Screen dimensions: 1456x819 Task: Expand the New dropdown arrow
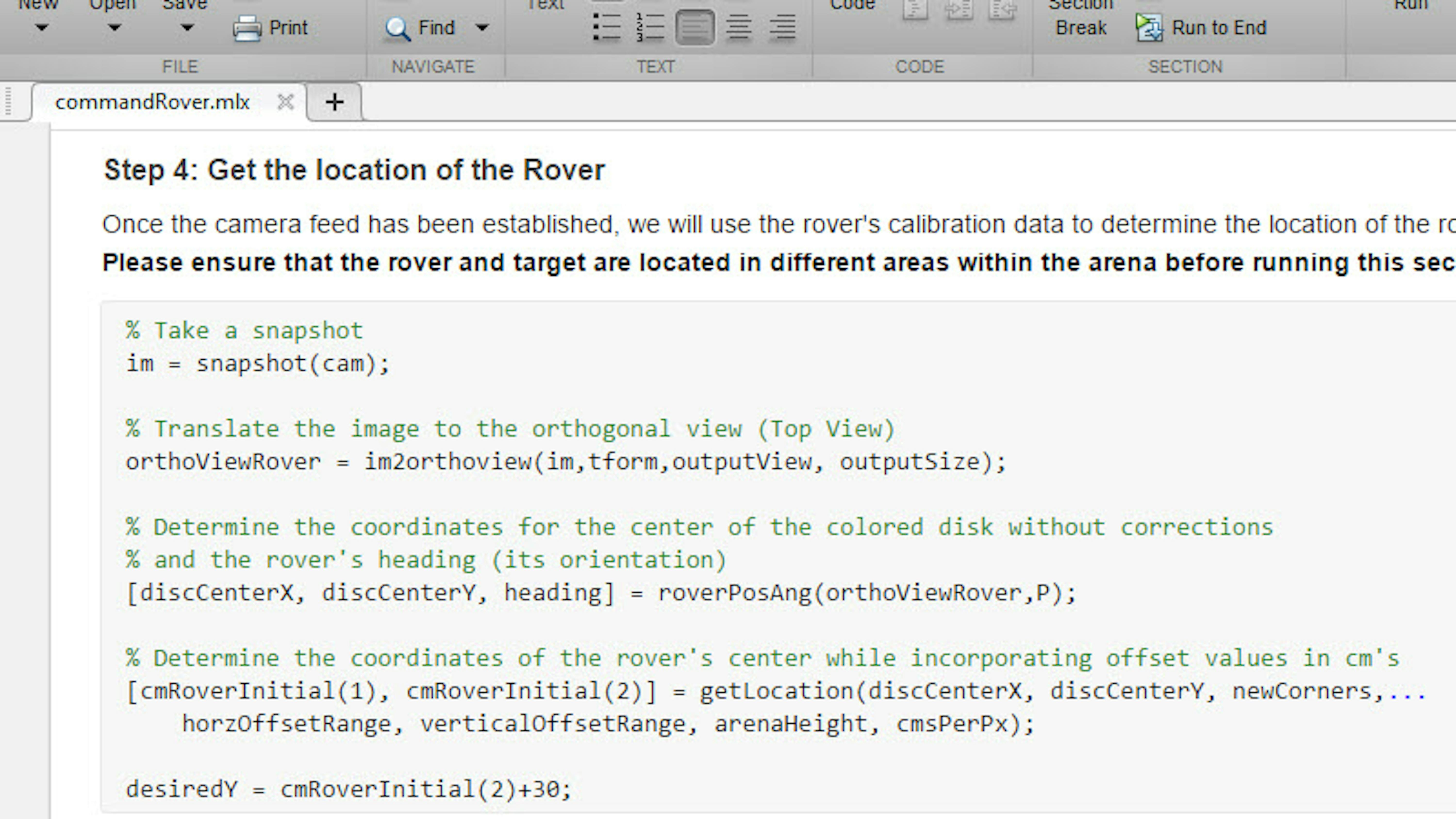(41, 27)
